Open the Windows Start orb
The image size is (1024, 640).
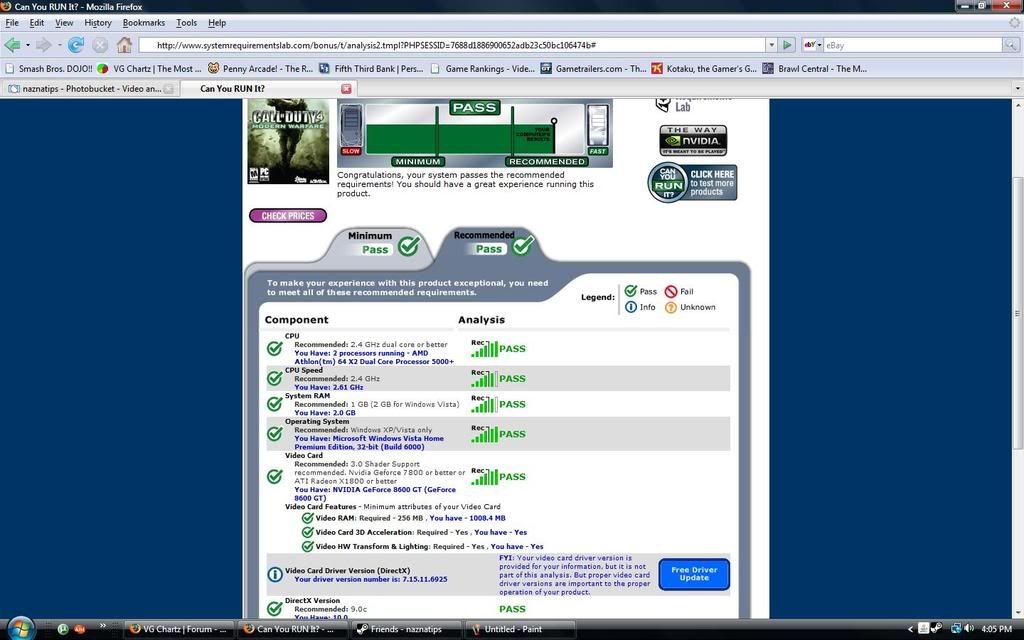(x=20, y=628)
